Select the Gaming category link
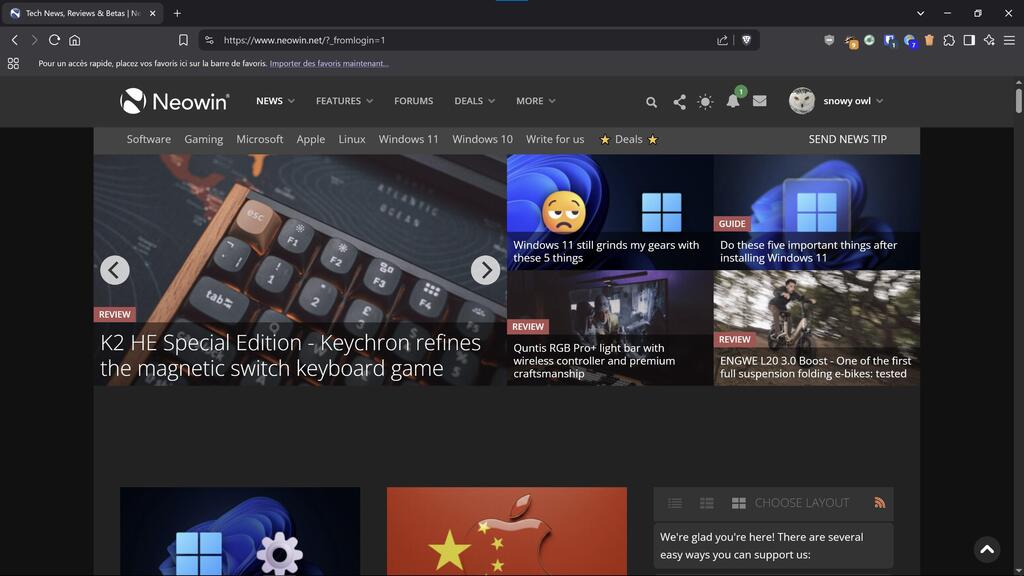 click(204, 139)
